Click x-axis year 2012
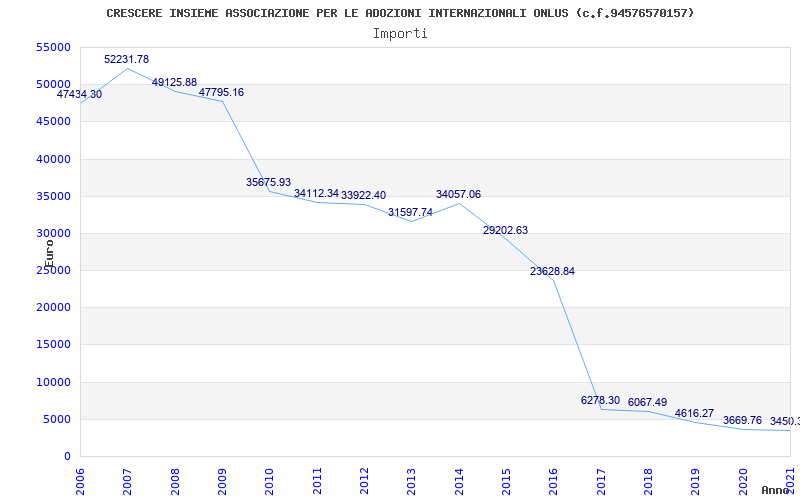800x500 pixels. (364, 482)
